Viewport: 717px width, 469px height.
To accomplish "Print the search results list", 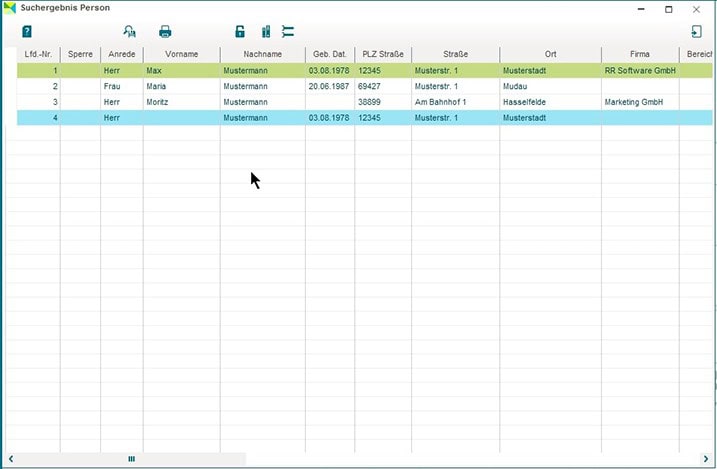I will tap(165, 32).
